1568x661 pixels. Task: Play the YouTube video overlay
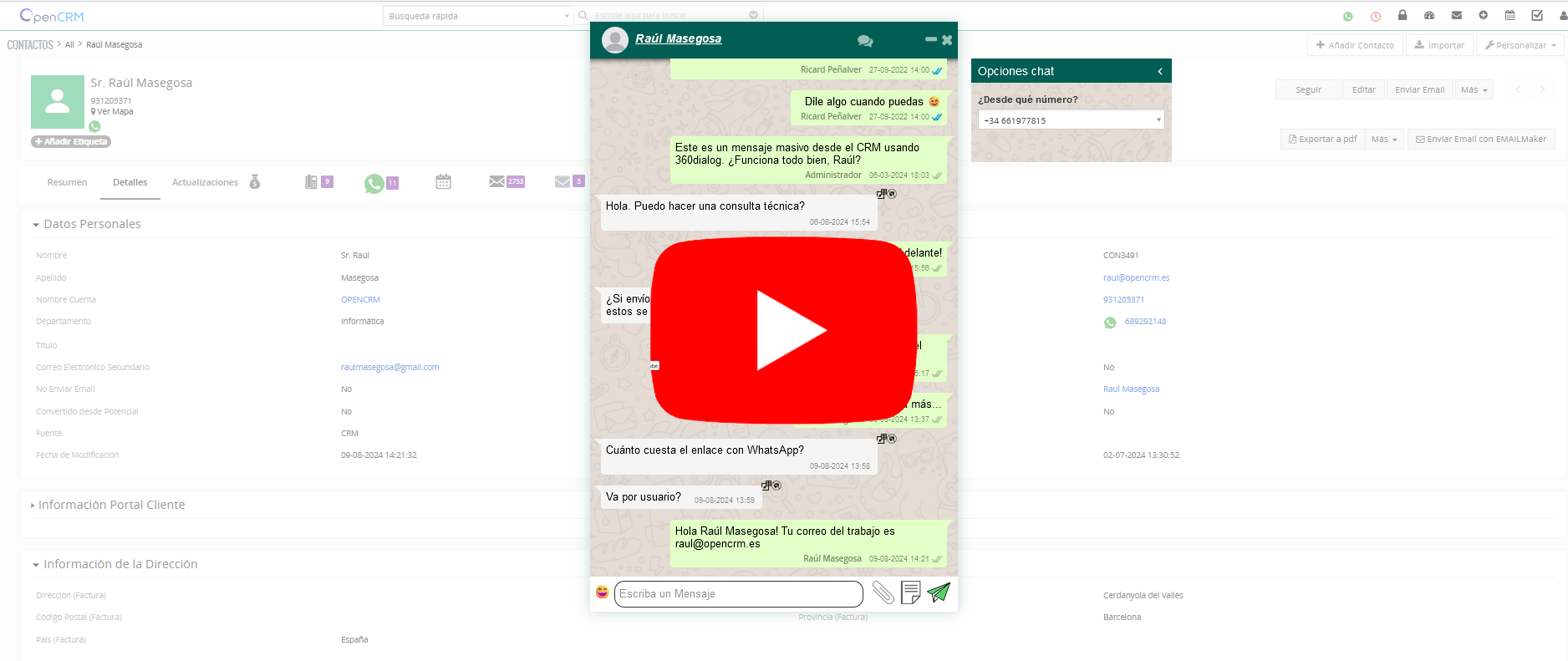tap(784, 330)
